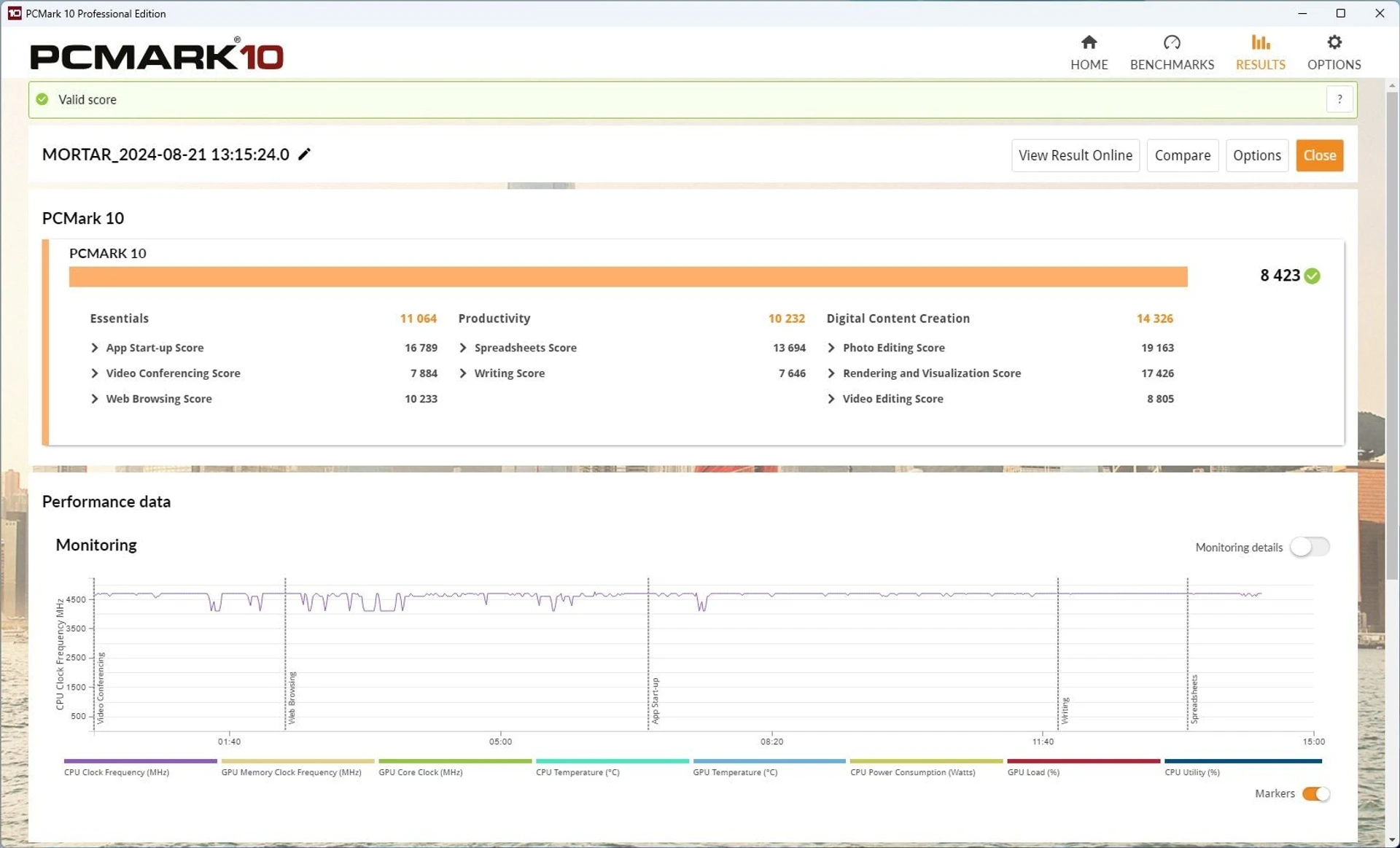
Task: Click the vertical scrollbar thumb
Action: (1391, 335)
